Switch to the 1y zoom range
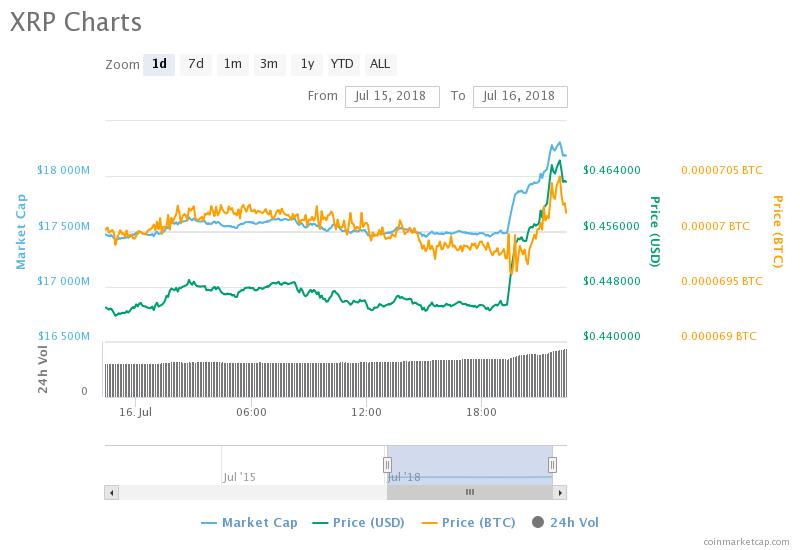Screen dimensions: 800x550 (307, 64)
